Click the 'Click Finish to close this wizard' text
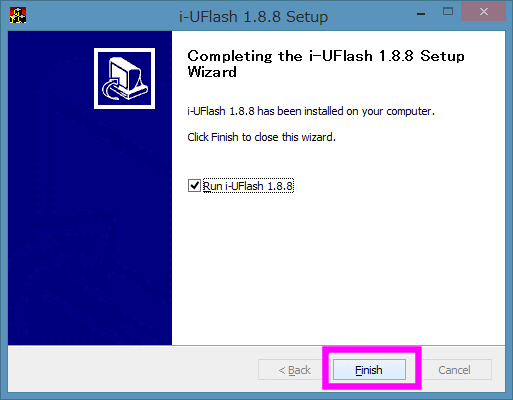Screen dimensions: 513x400 click(x=261, y=137)
